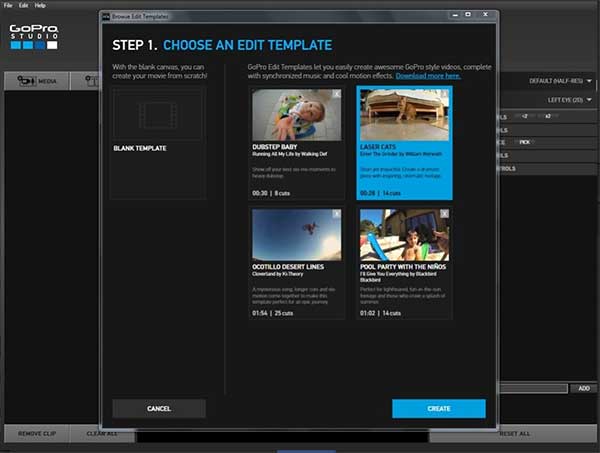Cancel the template selection dialog
This screenshot has width=600, height=453.
[x=159, y=408]
